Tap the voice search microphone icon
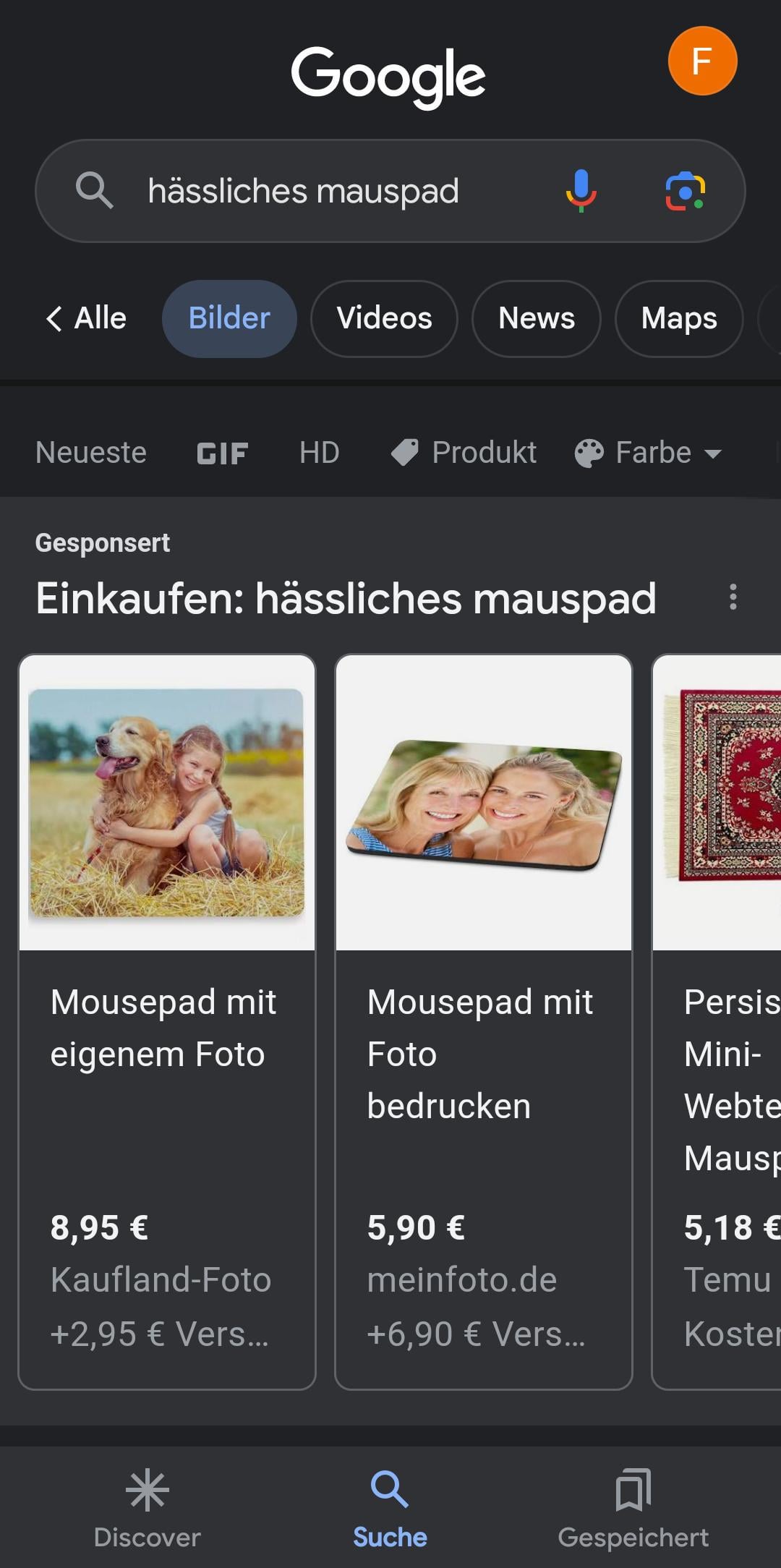The width and height of the screenshot is (781, 1568). click(581, 191)
